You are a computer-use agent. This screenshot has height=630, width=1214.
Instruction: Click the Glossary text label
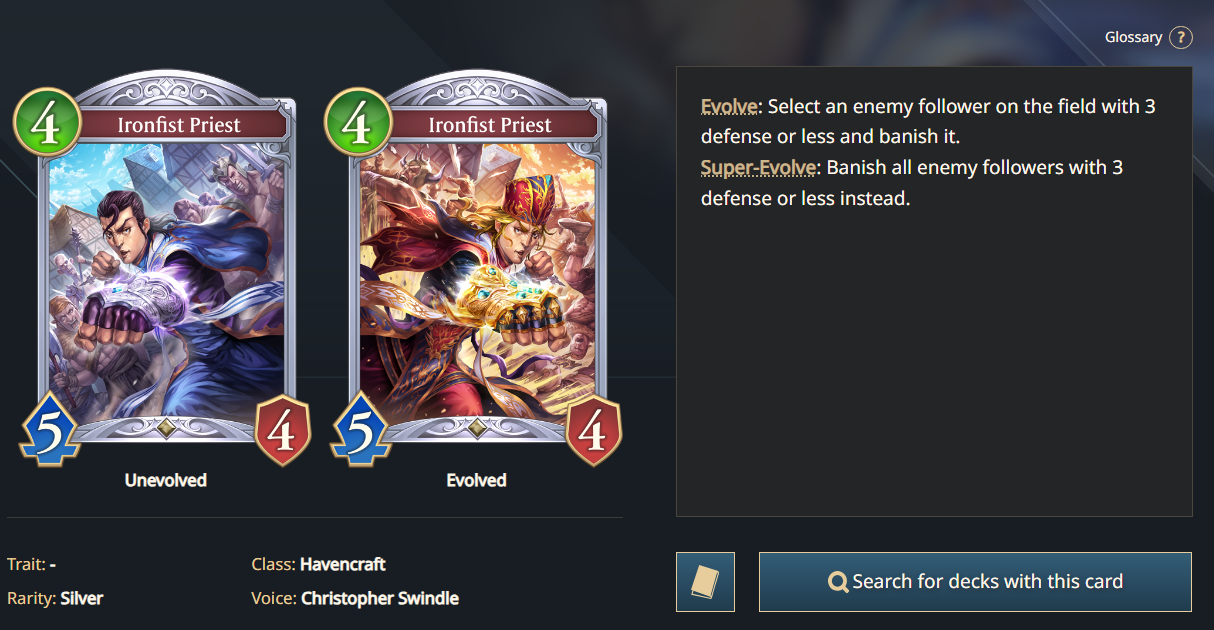click(1133, 37)
